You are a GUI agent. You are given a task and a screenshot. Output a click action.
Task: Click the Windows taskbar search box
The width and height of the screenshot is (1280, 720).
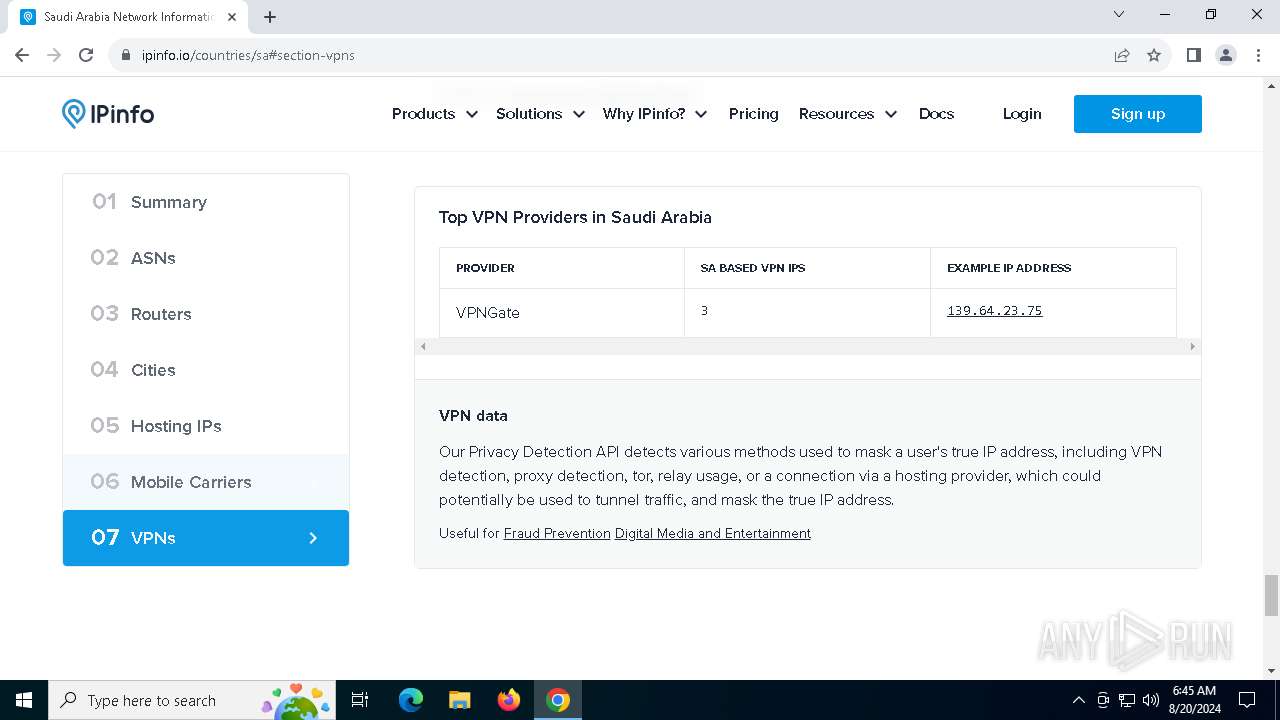click(192, 700)
